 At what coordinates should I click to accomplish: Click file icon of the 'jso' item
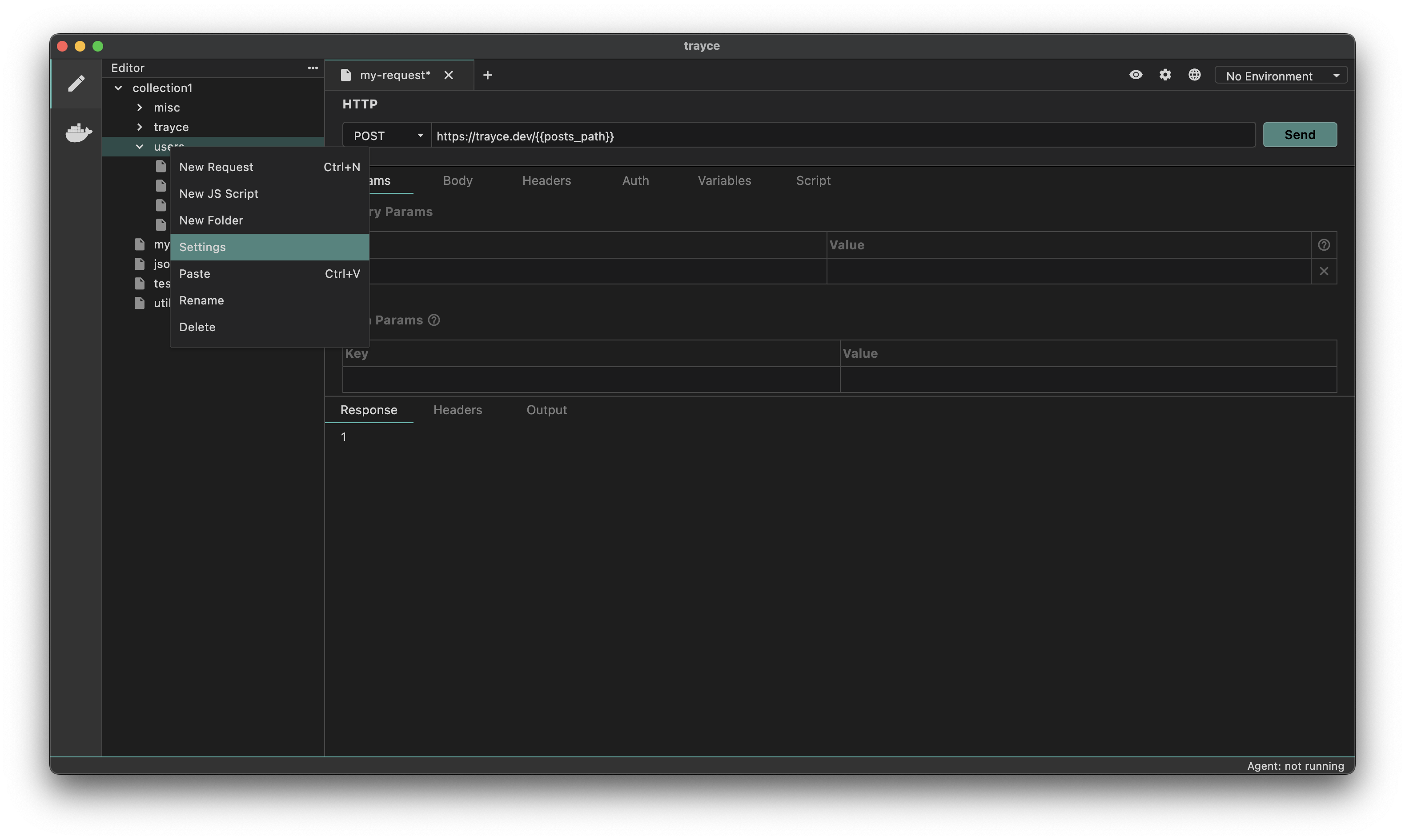click(139, 264)
